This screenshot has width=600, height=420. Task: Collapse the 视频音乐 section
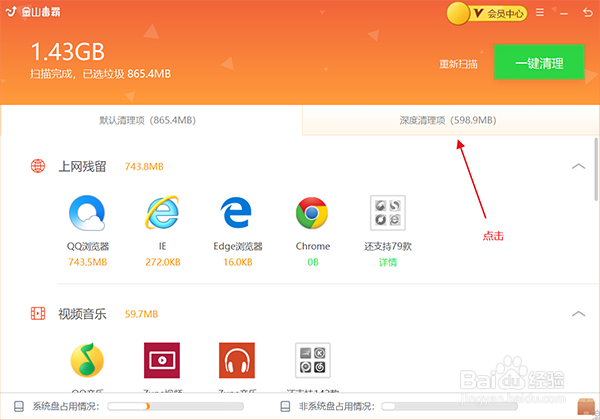coord(578,314)
